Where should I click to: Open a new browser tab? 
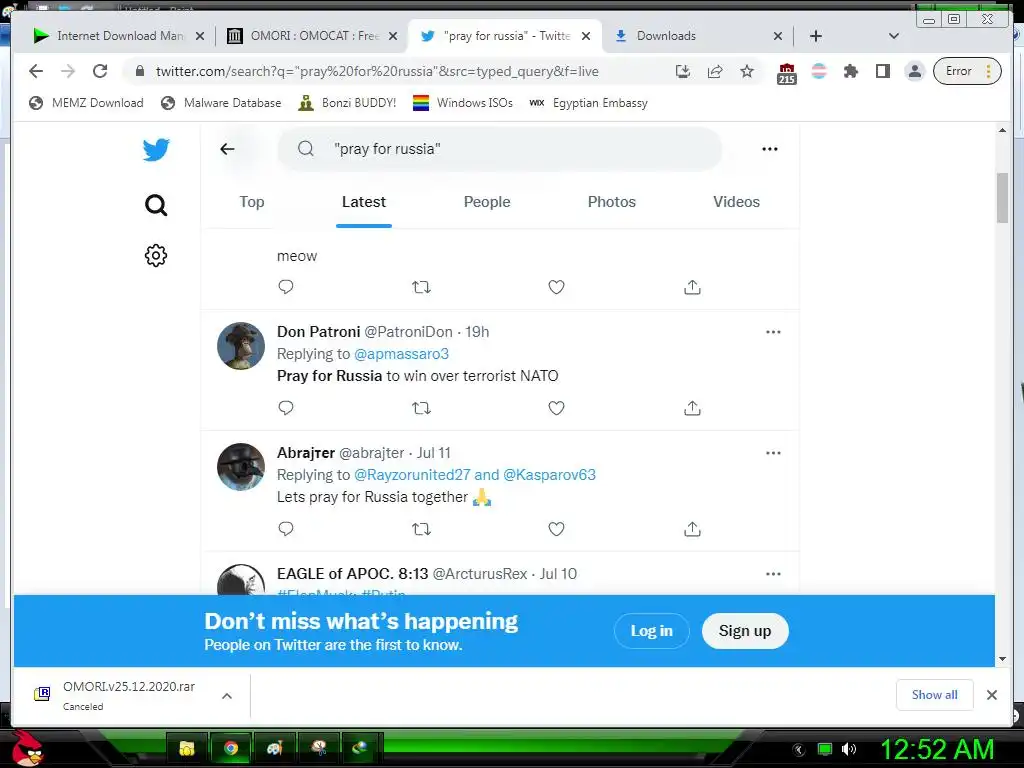[816, 36]
